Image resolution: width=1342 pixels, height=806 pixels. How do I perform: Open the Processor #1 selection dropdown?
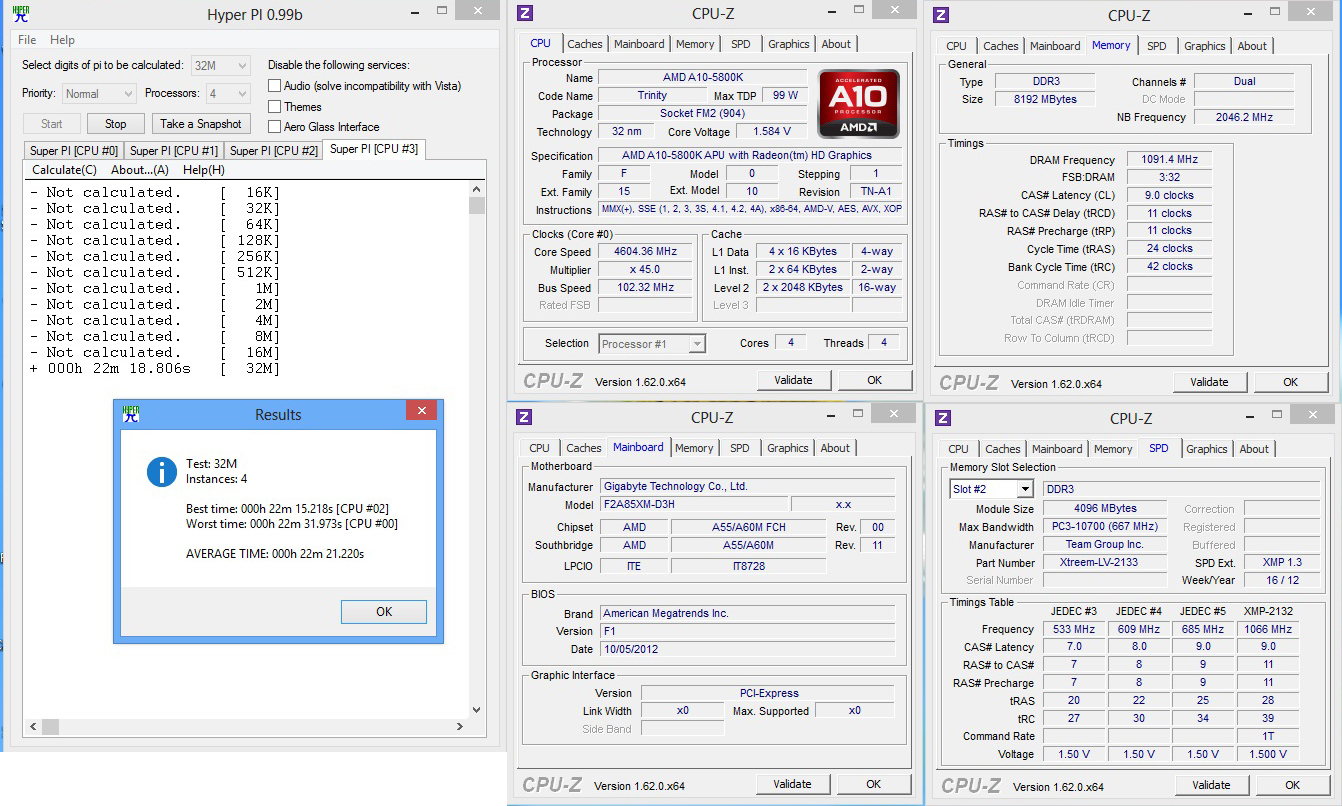tap(652, 343)
